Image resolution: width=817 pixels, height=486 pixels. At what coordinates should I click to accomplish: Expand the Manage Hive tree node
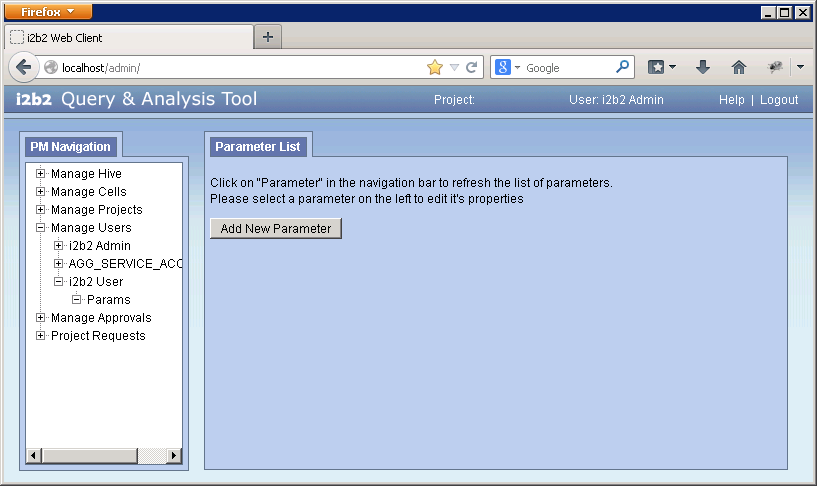(41, 174)
